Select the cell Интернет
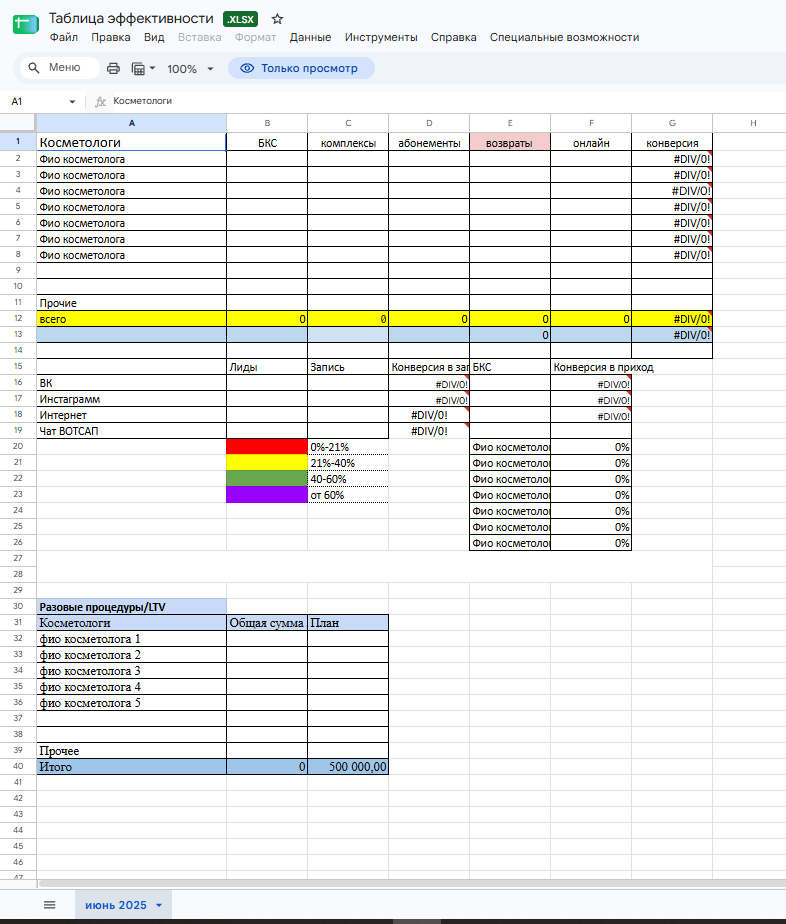786x924 pixels. click(x=131, y=415)
